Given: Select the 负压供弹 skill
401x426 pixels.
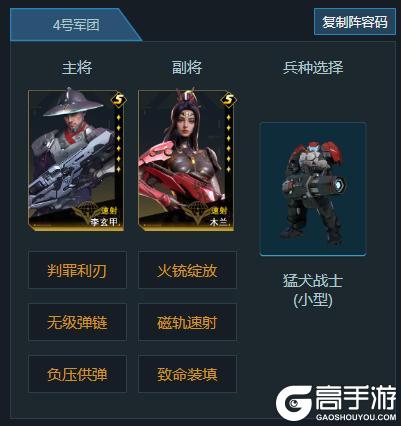Looking at the screenshot, I should (x=77, y=374).
